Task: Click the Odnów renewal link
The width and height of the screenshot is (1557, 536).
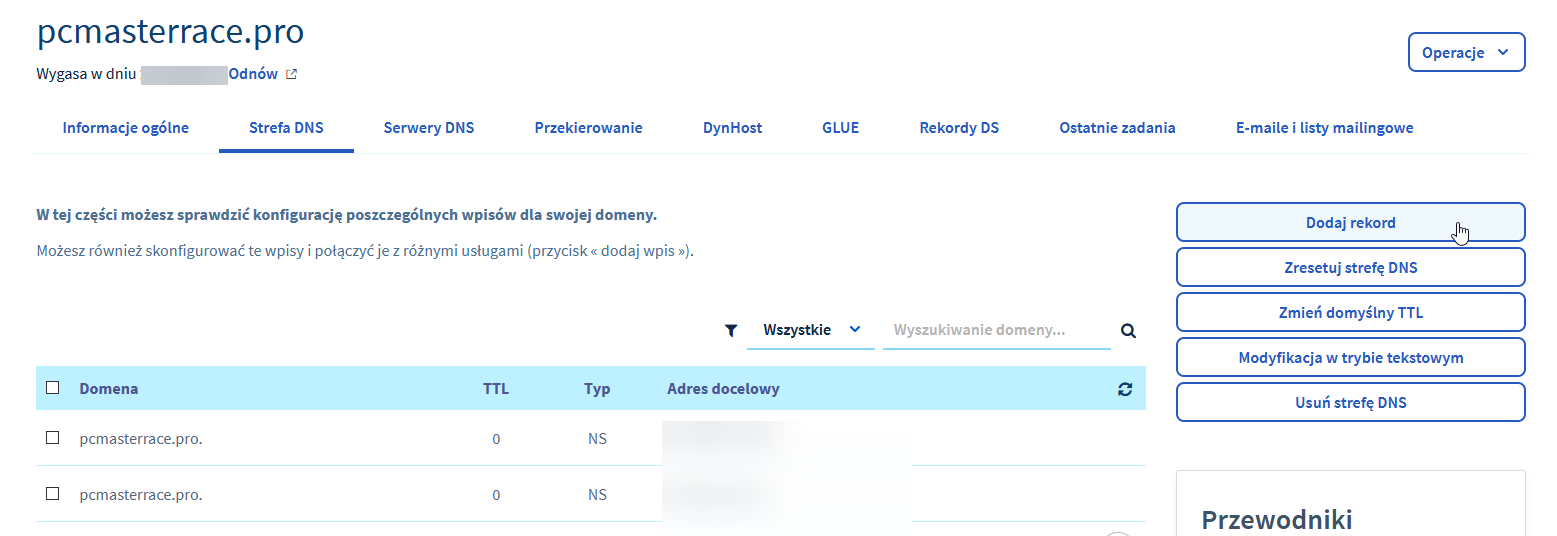Action: (x=253, y=74)
